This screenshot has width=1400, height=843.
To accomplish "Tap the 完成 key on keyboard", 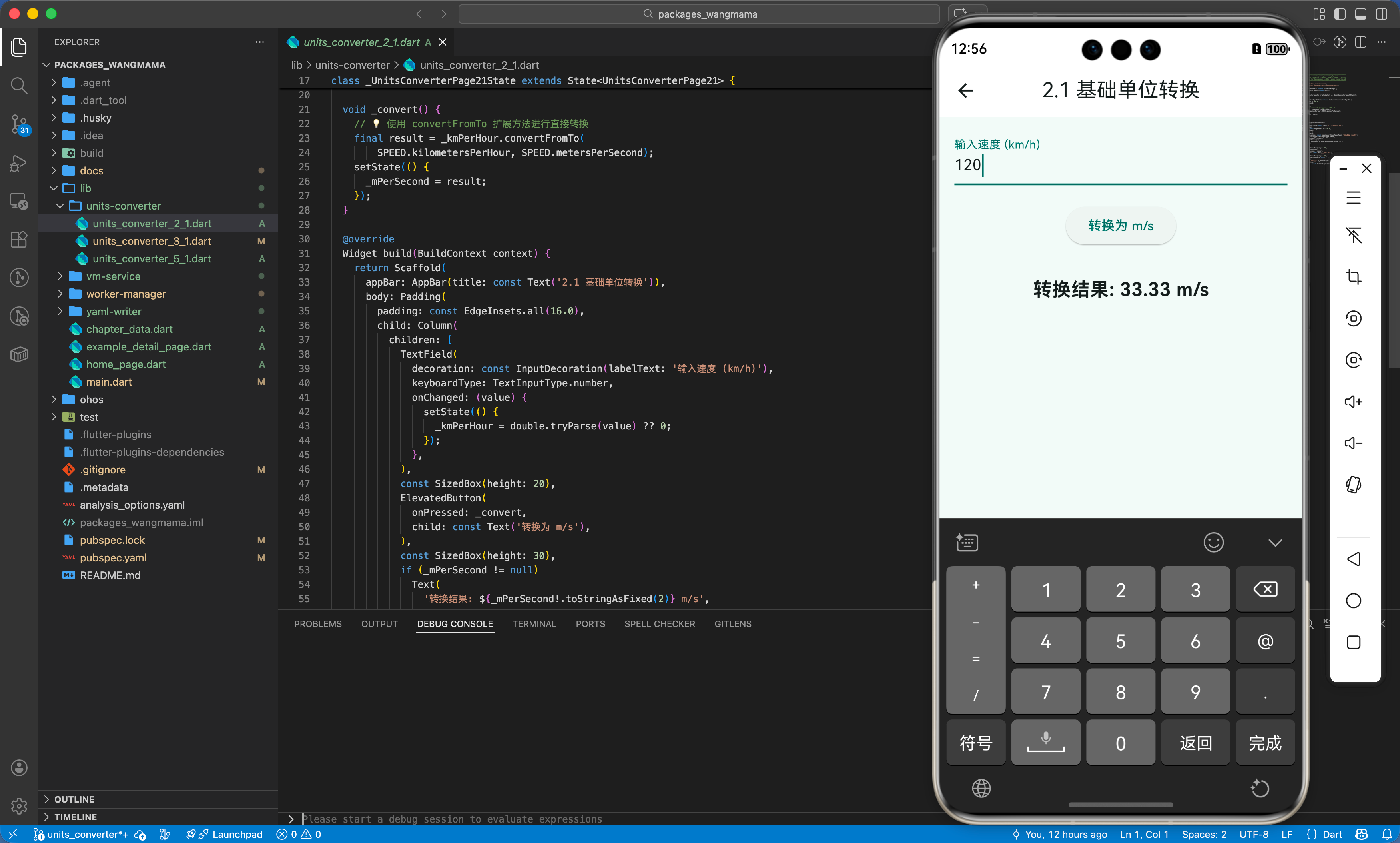I will (x=1265, y=743).
